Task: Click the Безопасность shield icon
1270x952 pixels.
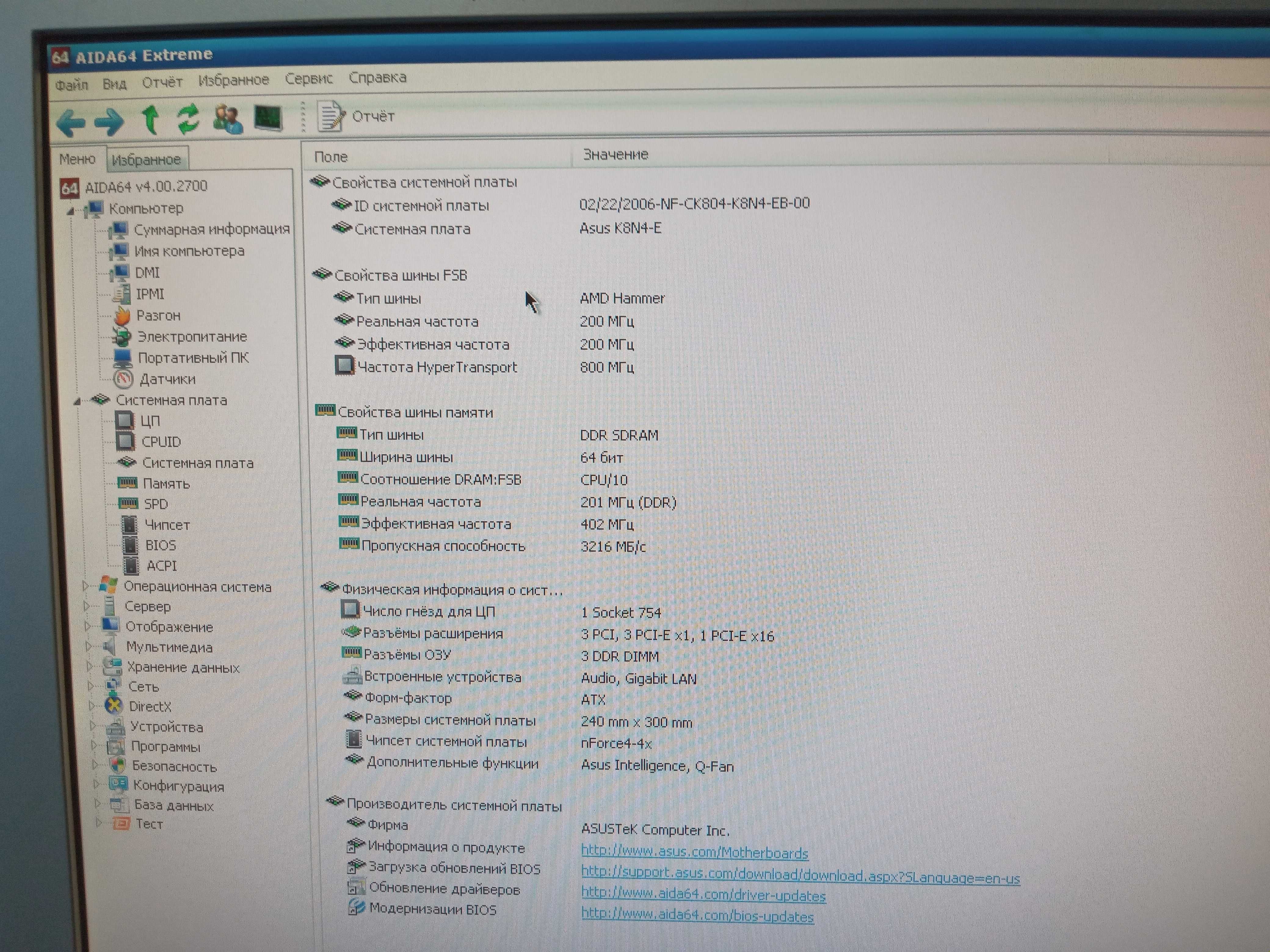Action: tap(118, 766)
